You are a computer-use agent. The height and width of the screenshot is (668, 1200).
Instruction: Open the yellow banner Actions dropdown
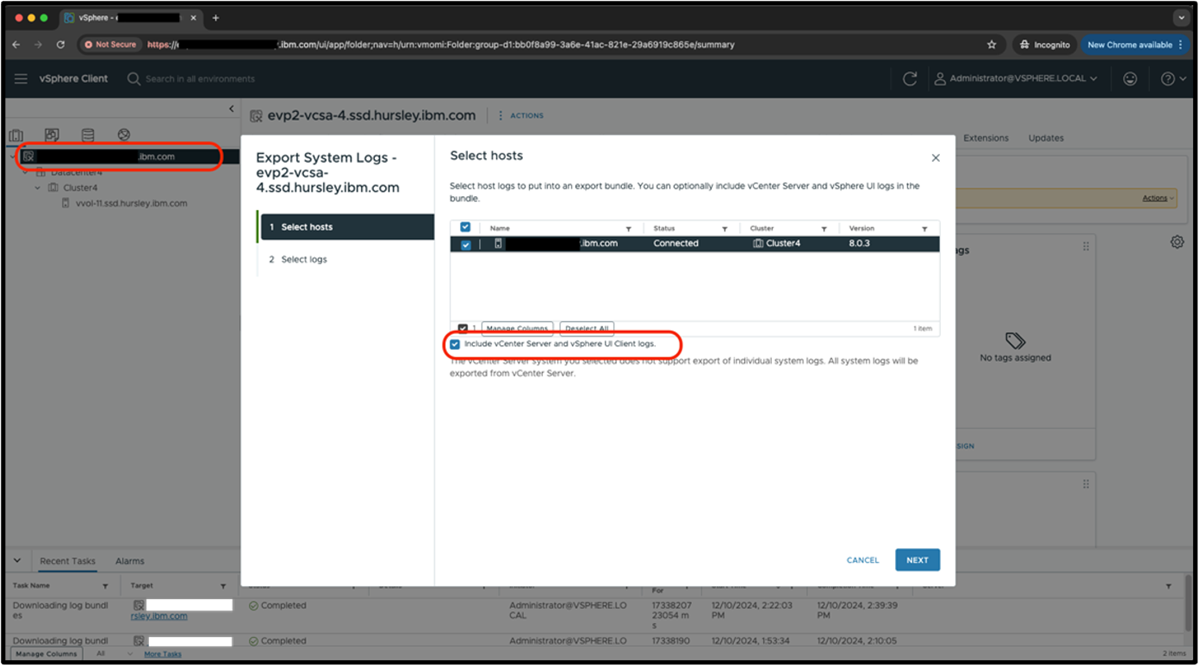pyautogui.click(x=1158, y=198)
